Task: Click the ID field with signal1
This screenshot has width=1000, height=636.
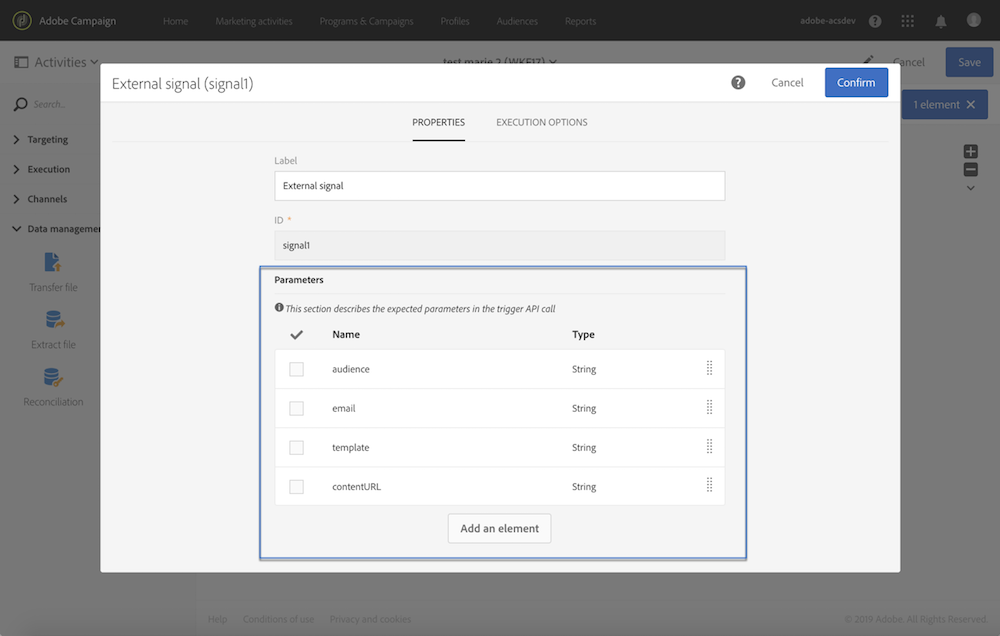Action: [x=499, y=245]
